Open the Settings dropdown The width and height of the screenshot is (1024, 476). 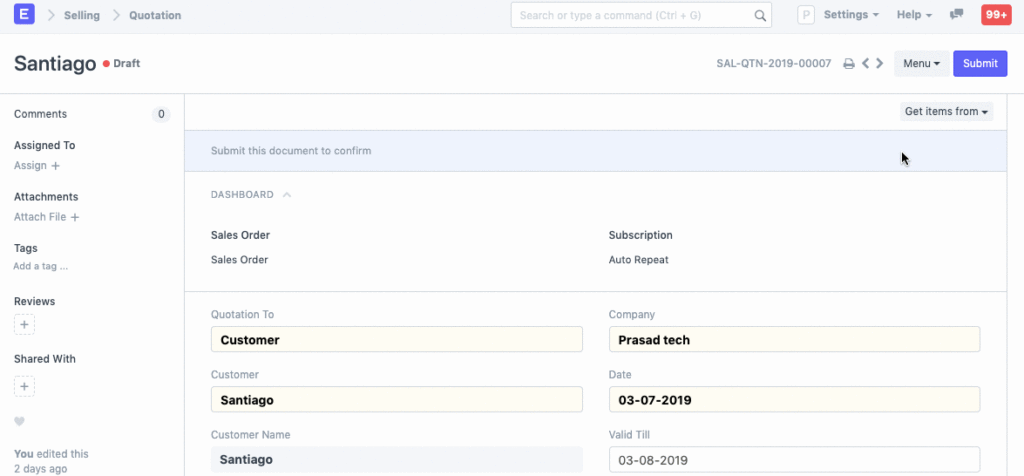coord(851,16)
